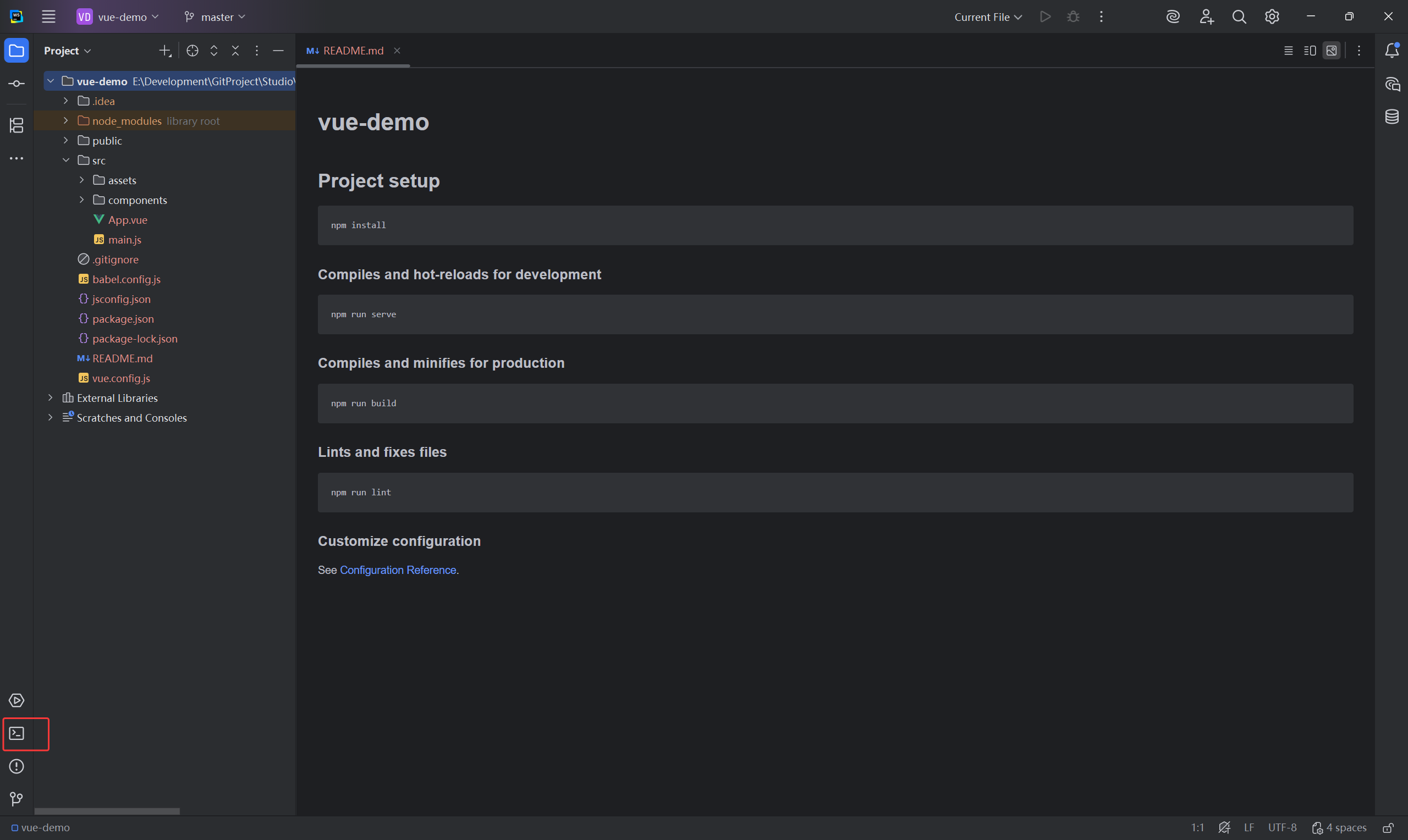Open the Git tool window

click(x=16, y=799)
